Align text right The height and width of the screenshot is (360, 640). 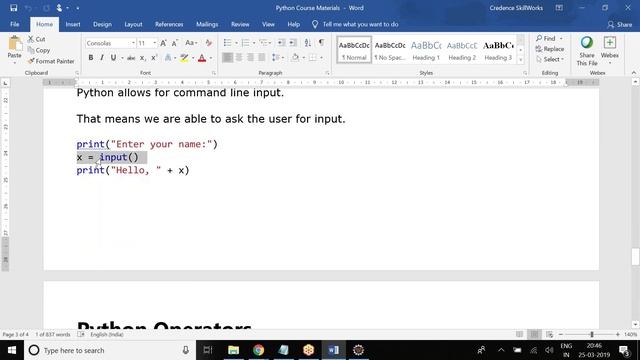pos(250,58)
